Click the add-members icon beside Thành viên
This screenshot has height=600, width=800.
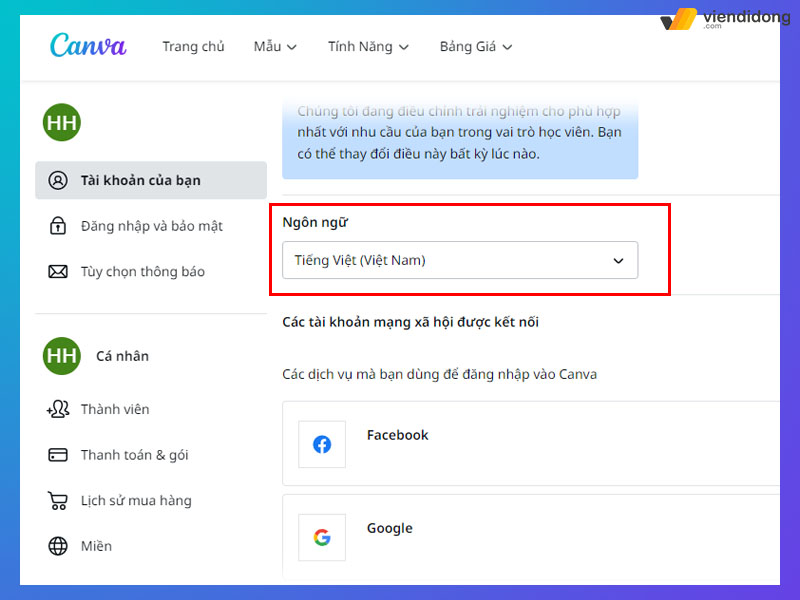pyautogui.click(x=58, y=409)
